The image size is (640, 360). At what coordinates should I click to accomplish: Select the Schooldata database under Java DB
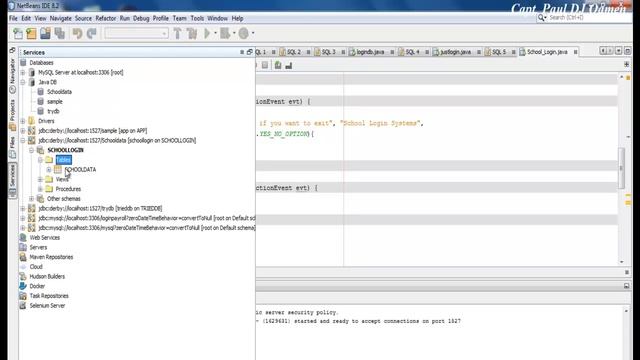[x=59, y=92]
